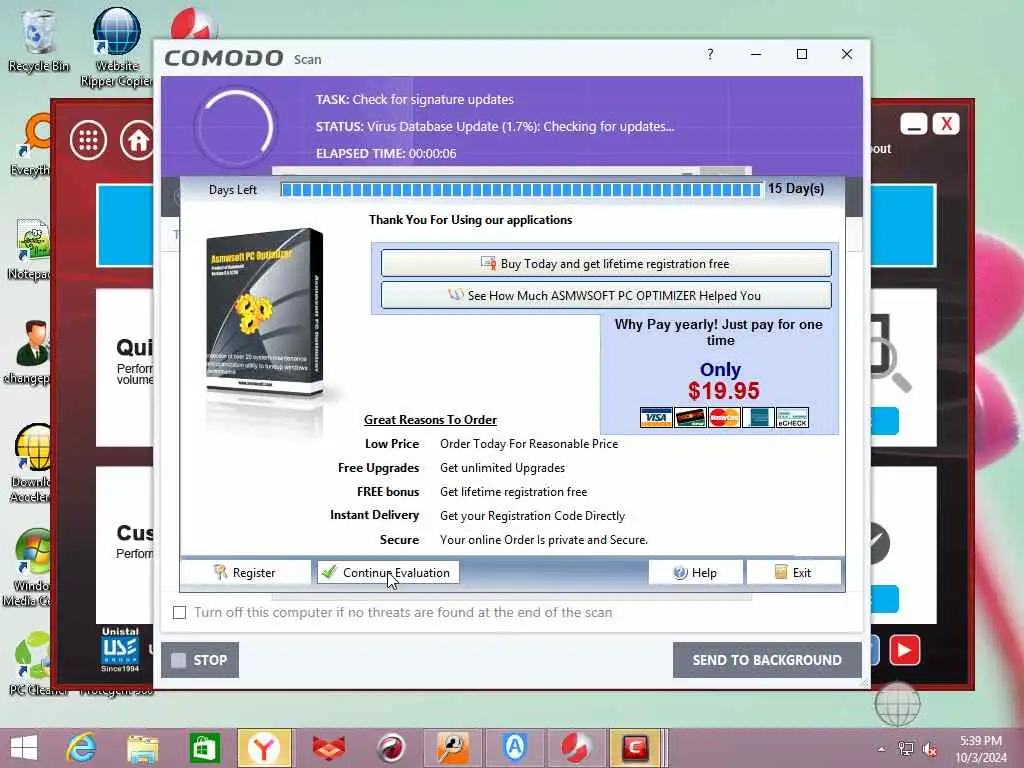Open Internet Explorer from the taskbar
The height and width of the screenshot is (768, 1024).
pyautogui.click(x=81, y=748)
